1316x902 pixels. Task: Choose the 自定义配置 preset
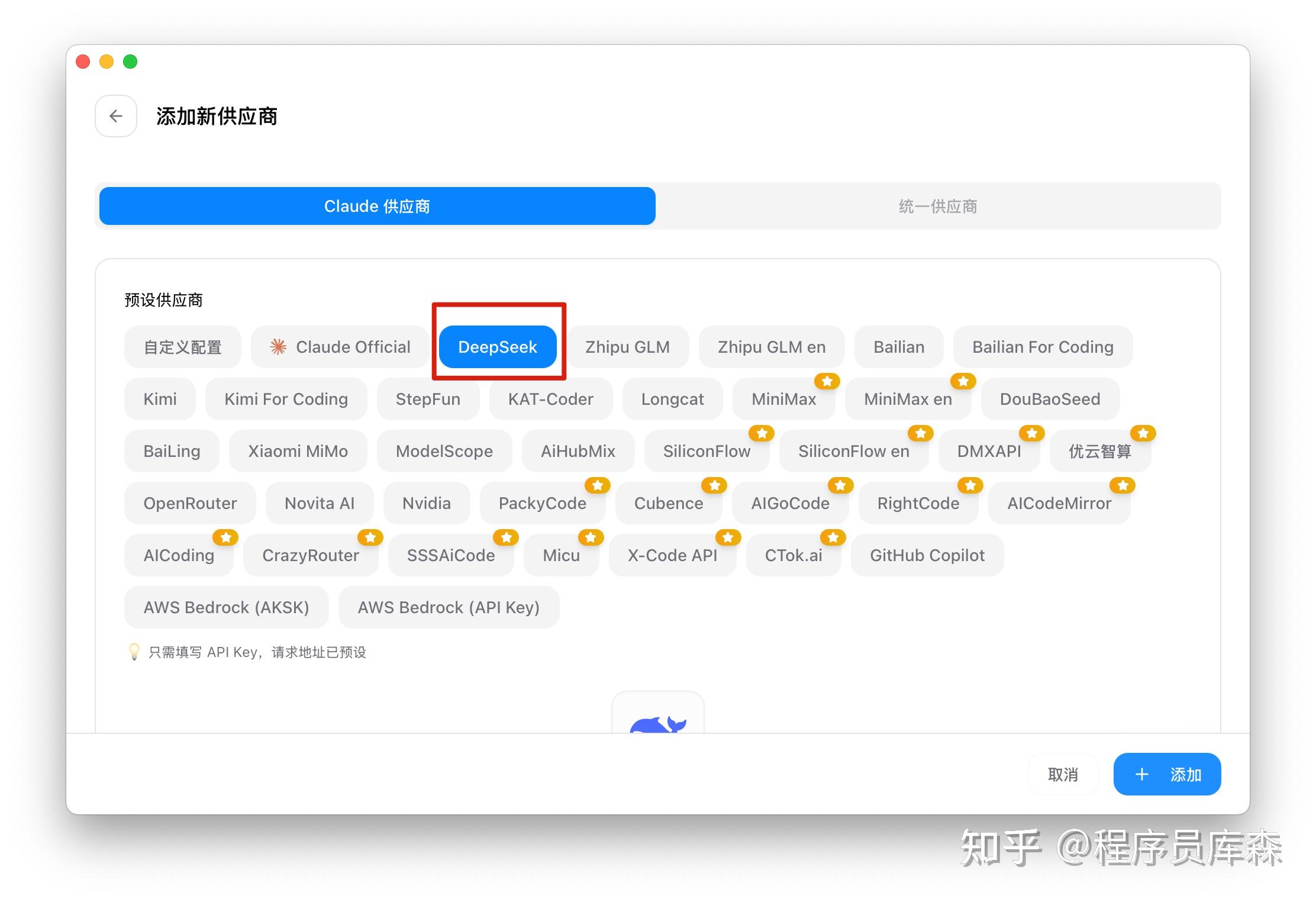(x=183, y=347)
